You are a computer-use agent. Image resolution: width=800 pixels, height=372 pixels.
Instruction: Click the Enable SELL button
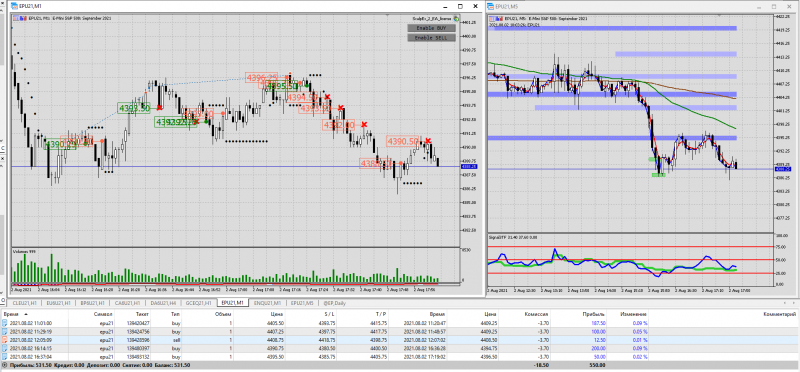click(x=431, y=38)
